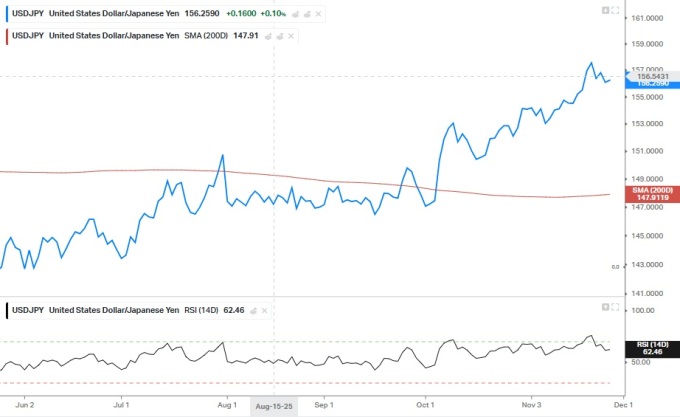Click the red color bar beside the SMA legend
The width and height of the screenshot is (680, 417).
pos(7,36)
